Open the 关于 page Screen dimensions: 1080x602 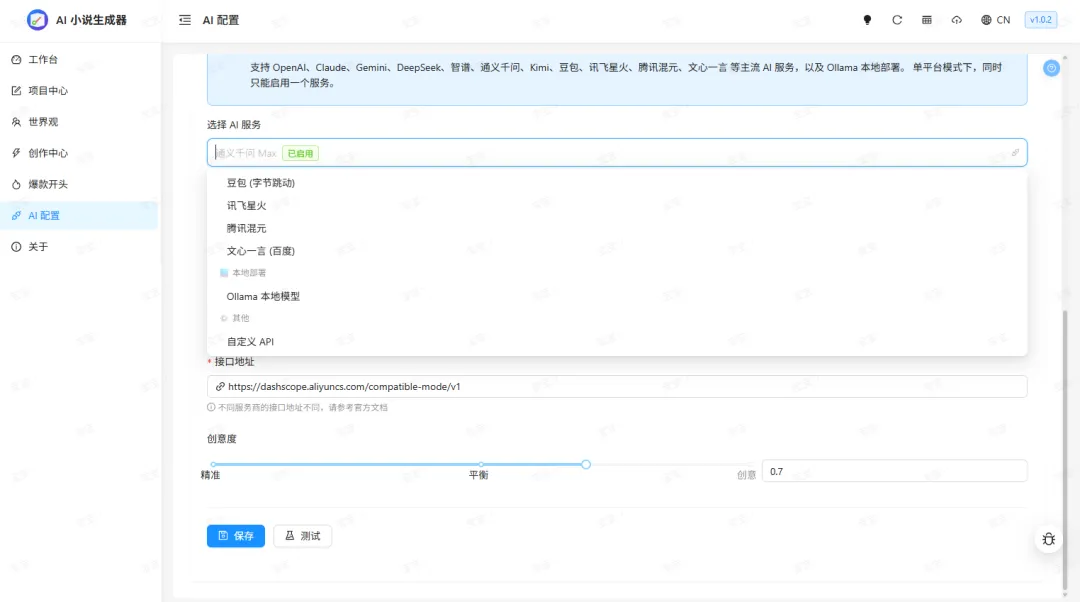coord(79,247)
